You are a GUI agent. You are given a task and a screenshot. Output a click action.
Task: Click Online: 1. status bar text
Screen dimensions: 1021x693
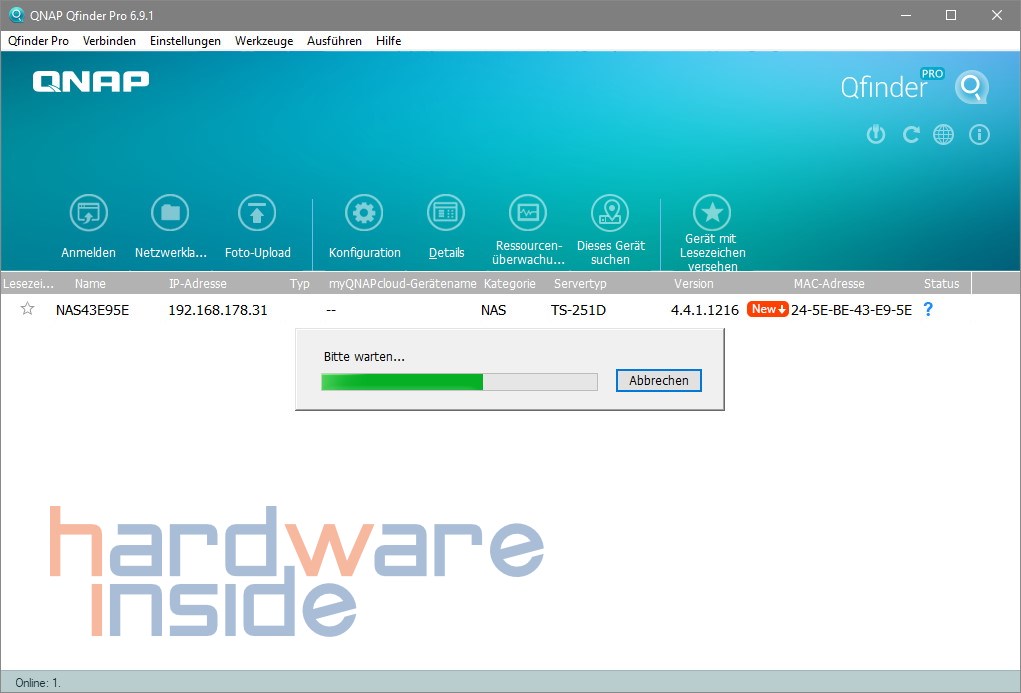[38, 683]
